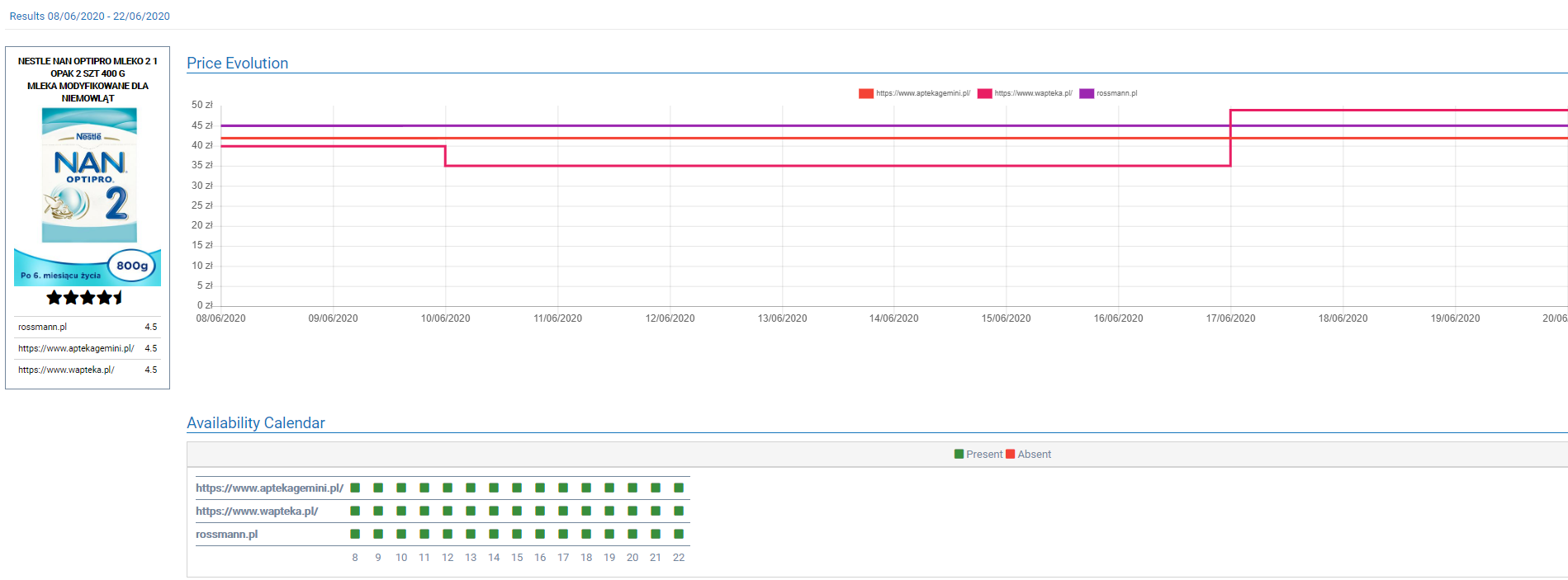Click the 35 zł y-axis label
The width and height of the screenshot is (1568, 580).
[x=202, y=165]
